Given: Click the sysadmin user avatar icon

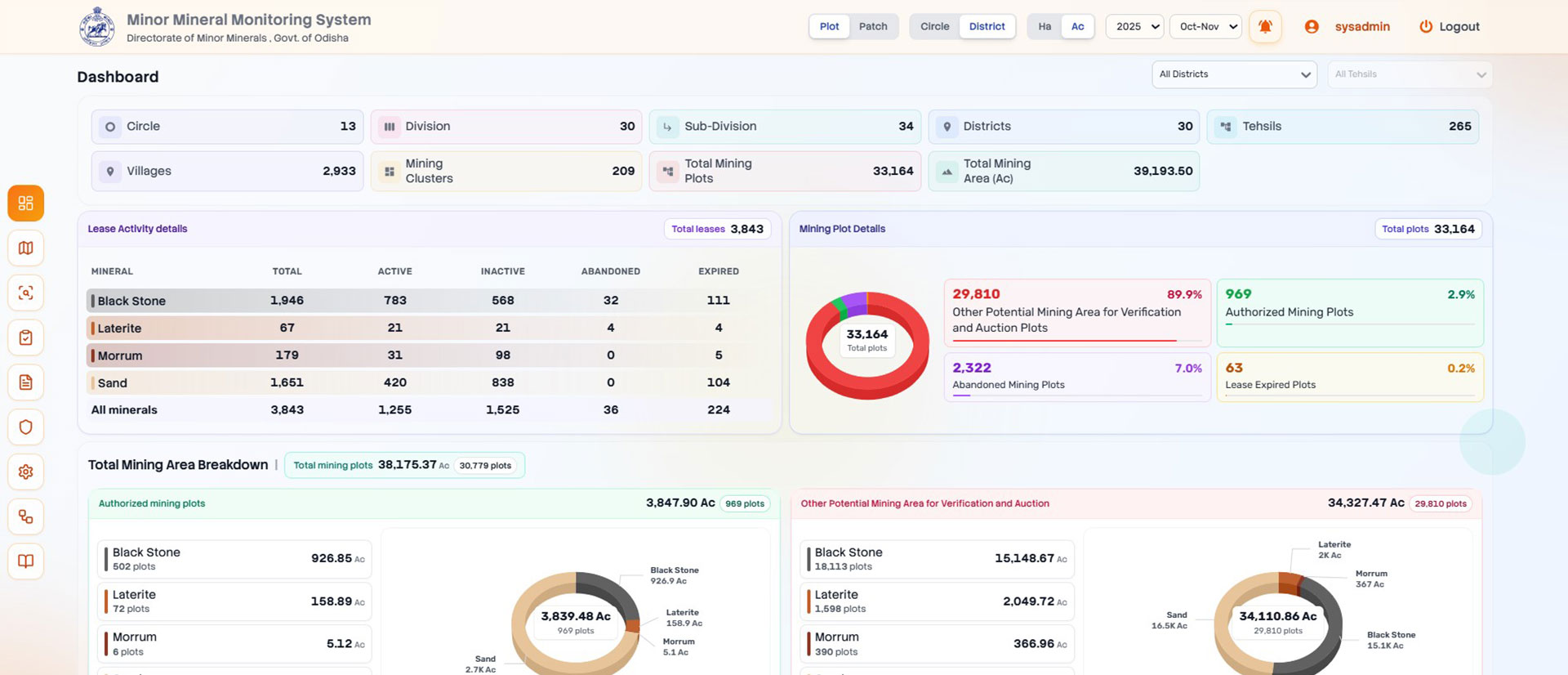Looking at the screenshot, I should tap(1312, 26).
